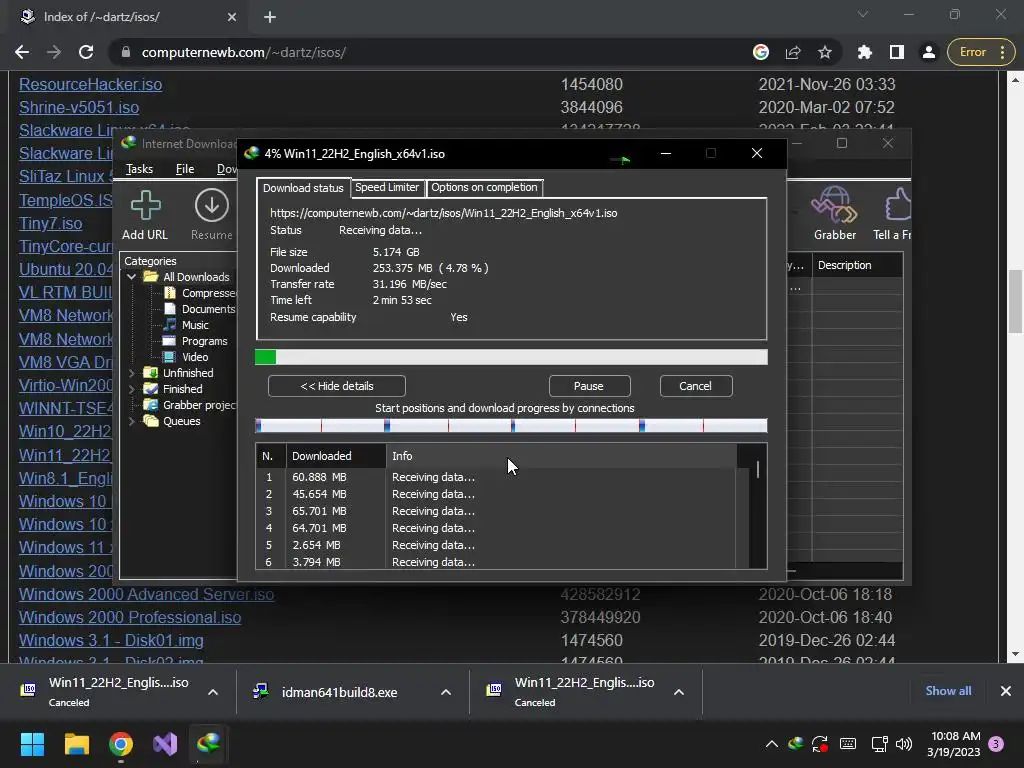Click the Google icon in address bar
Screen dimensions: 1024x768
pyautogui.click(x=761, y=52)
